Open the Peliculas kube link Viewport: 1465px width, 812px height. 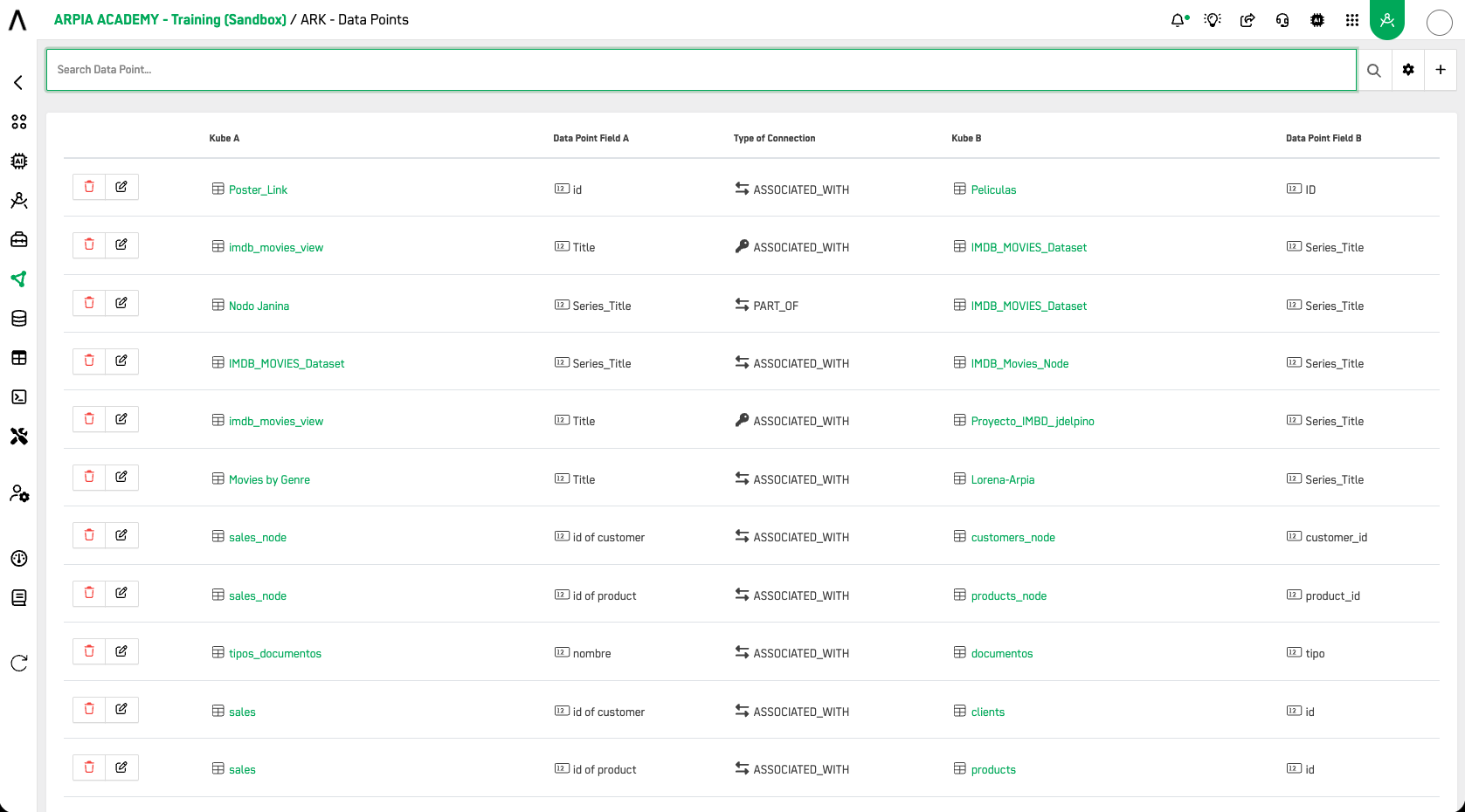(x=993, y=189)
